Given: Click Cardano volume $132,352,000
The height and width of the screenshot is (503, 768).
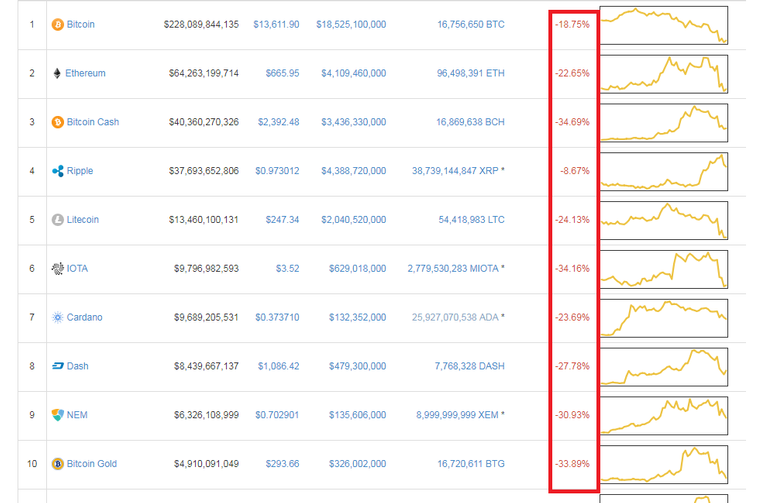Looking at the screenshot, I should (x=358, y=317).
